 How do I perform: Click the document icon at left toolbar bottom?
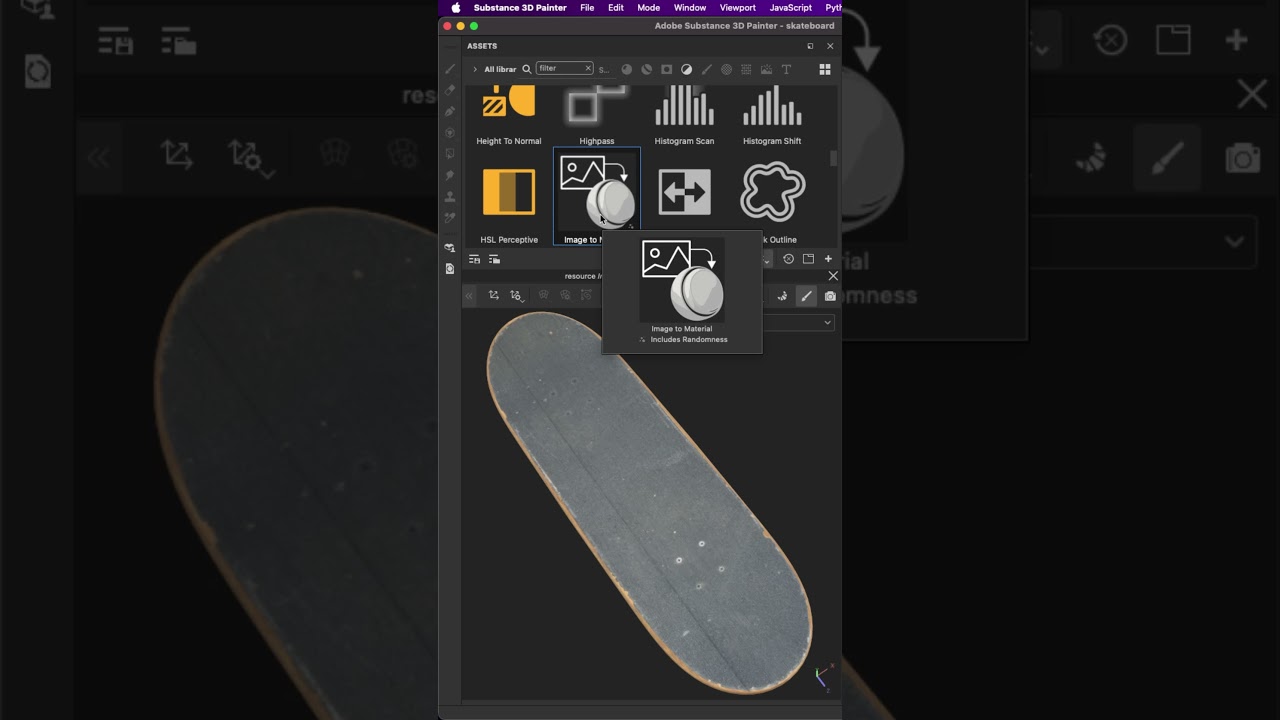click(x=450, y=269)
